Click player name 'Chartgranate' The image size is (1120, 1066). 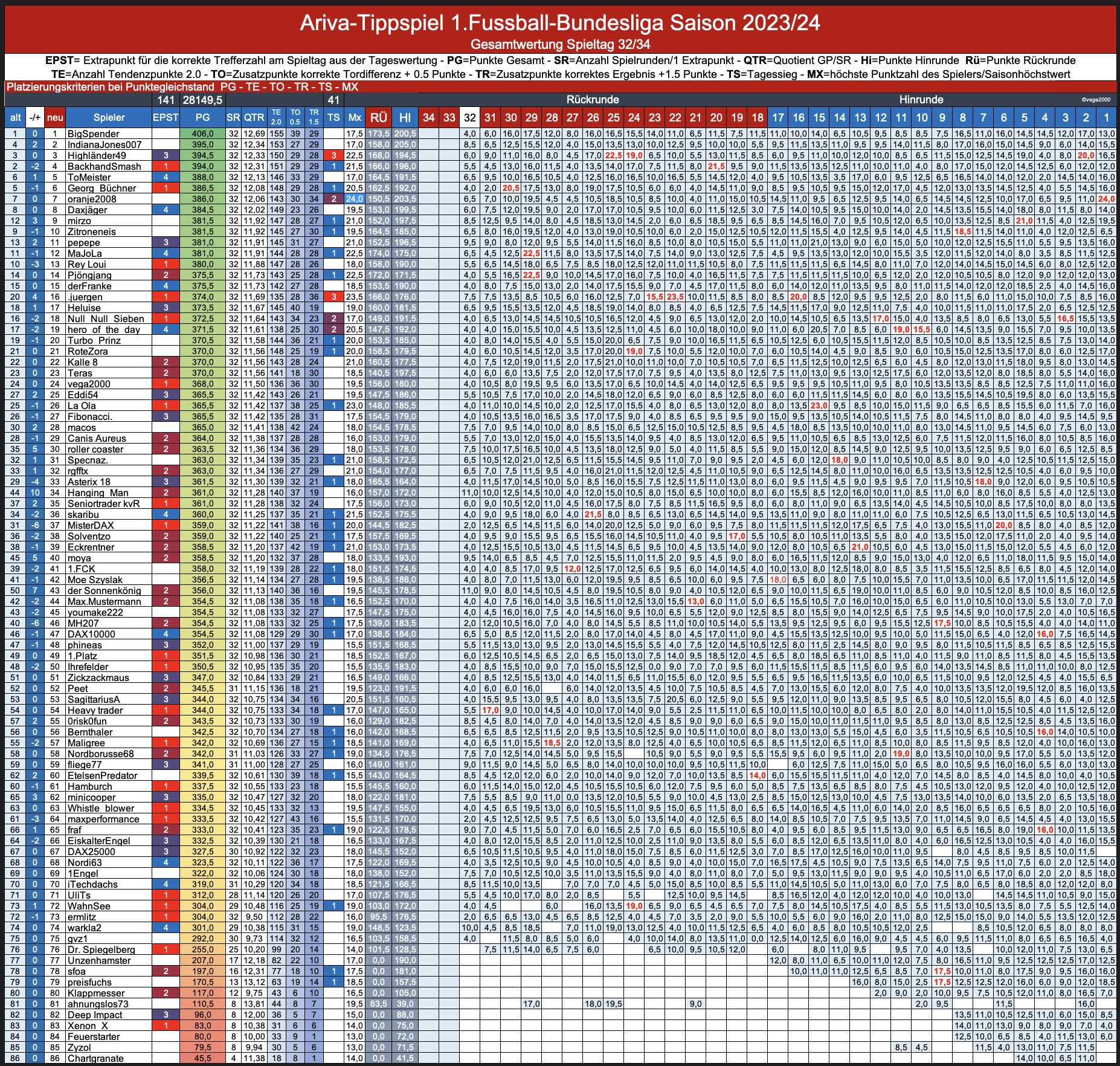[95, 1058]
